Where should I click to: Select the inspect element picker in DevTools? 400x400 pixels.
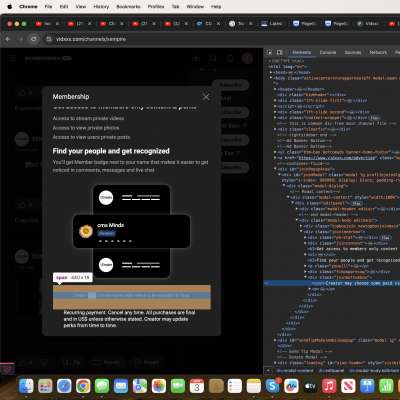[x=269, y=52]
